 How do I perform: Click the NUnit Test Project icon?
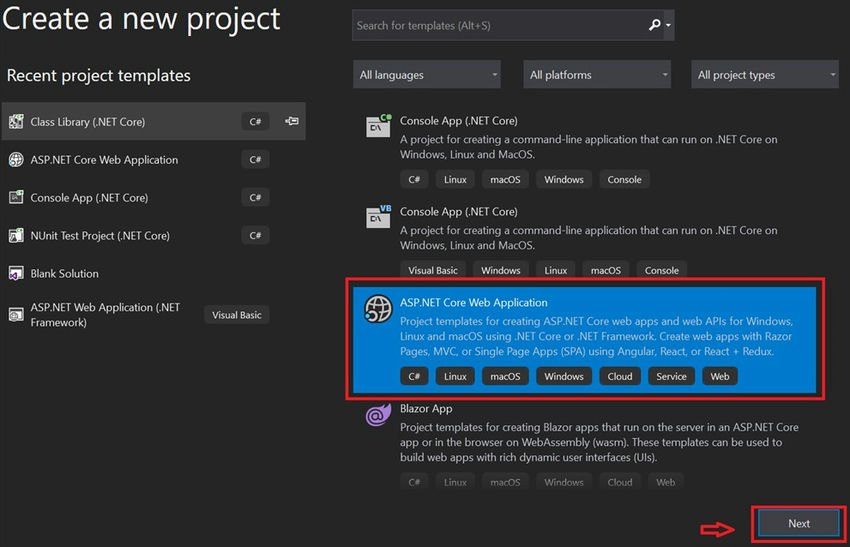click(16, 235)
